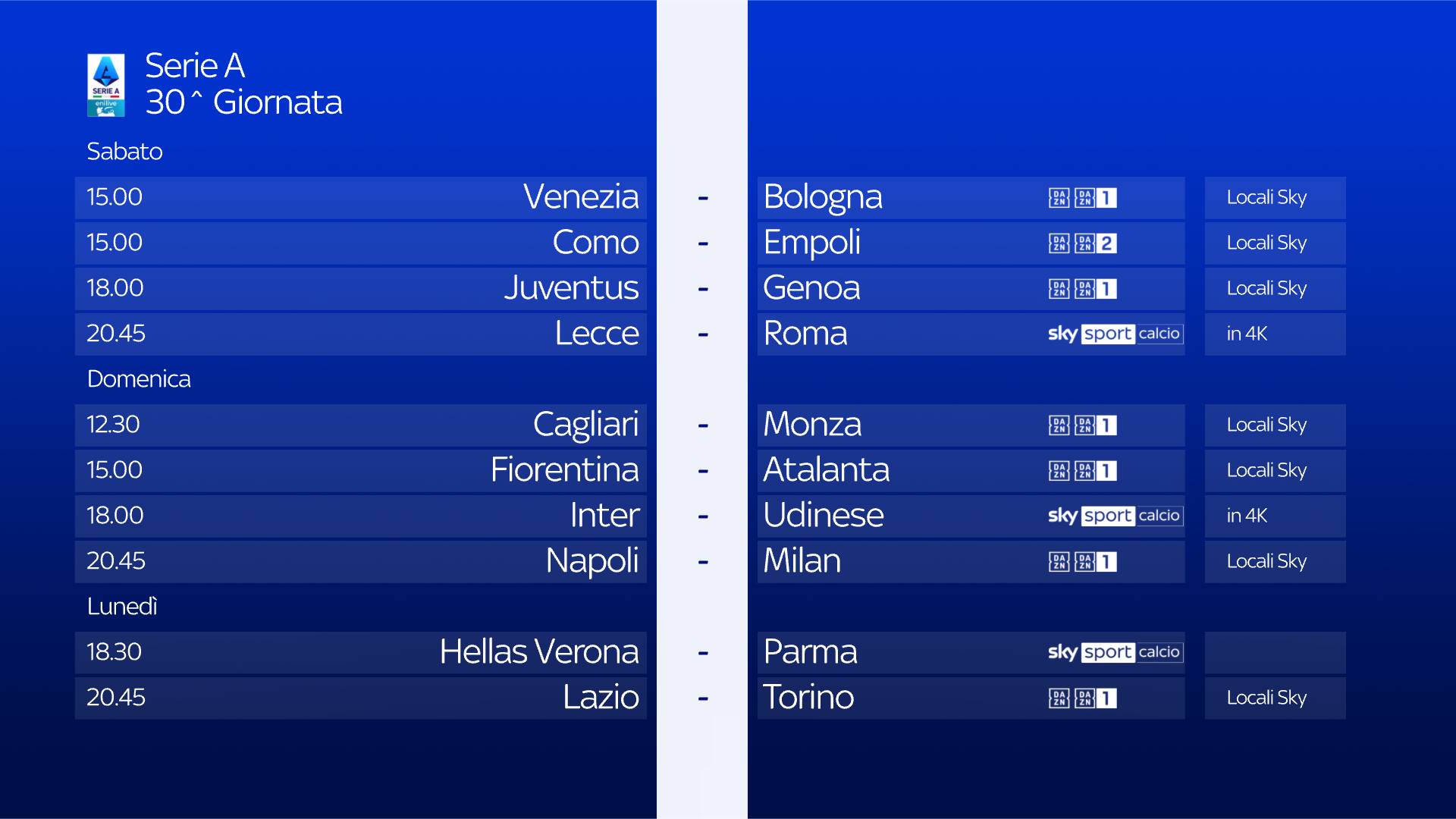This screenshot has height=819, width=1456.
Task: Click the in 4K label for Lecce-Roma
Action: (1247, 334)
